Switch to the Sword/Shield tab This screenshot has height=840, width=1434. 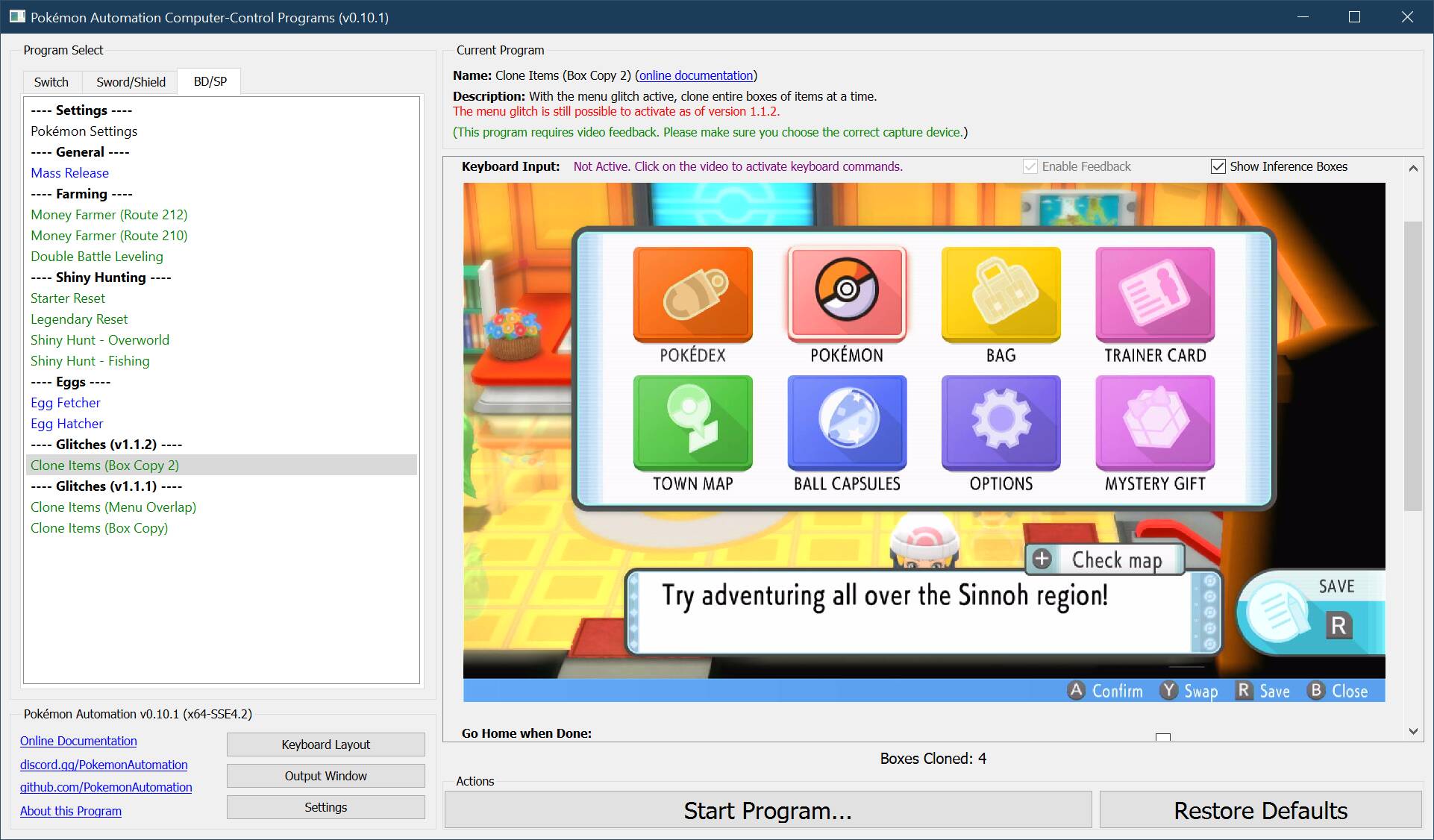click(131, 82)
